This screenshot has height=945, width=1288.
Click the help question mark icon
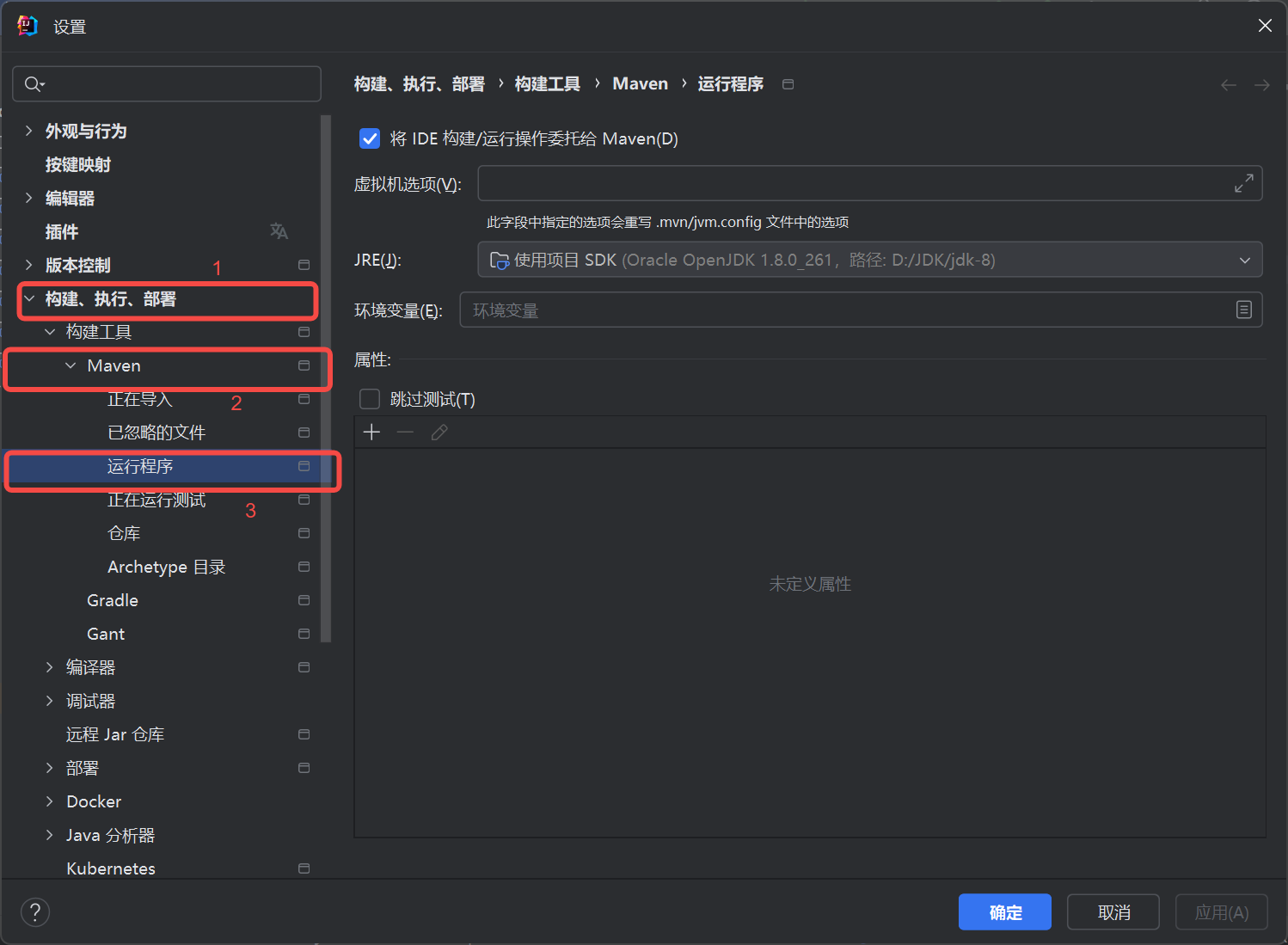point(34,911)
